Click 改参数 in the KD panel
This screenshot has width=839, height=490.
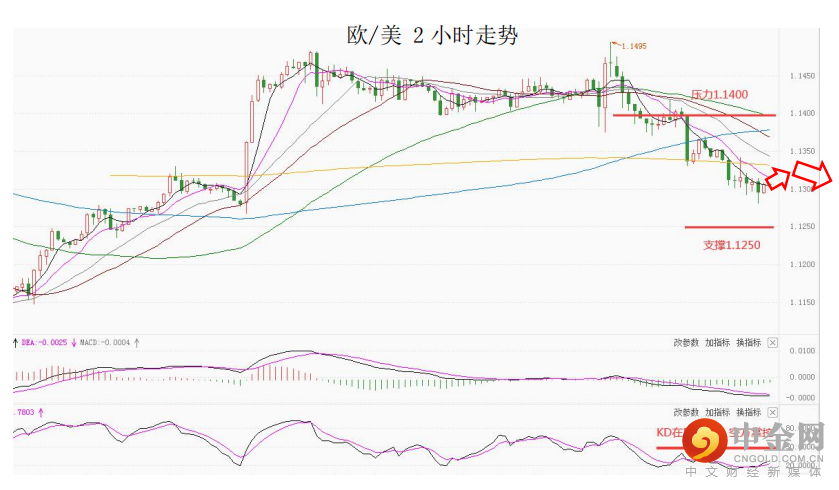(x=686, y=412)
